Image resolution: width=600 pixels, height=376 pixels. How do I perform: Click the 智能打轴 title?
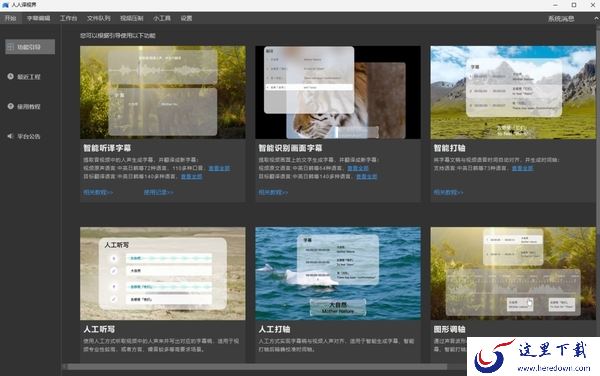[x=449, y=148]
